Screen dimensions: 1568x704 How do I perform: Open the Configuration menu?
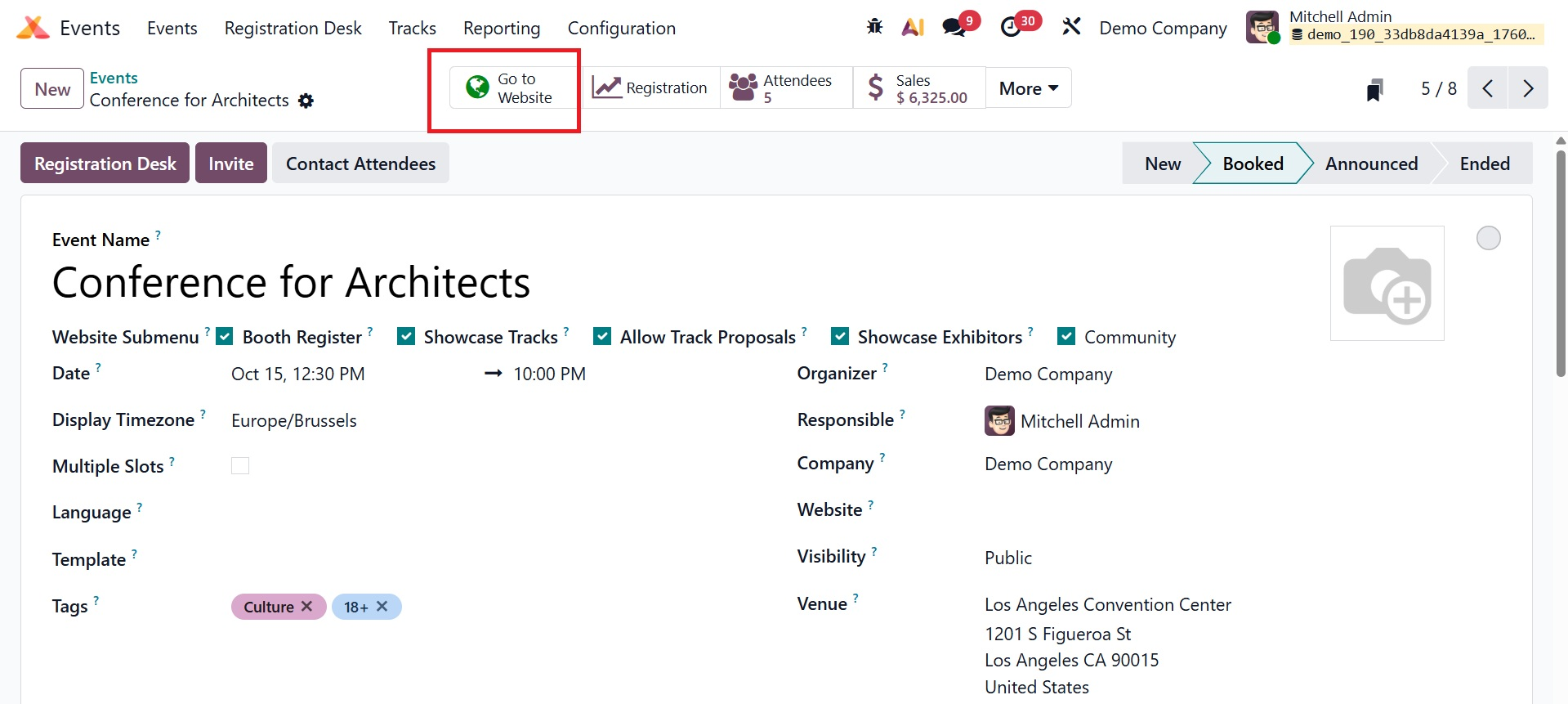[621, 29]
